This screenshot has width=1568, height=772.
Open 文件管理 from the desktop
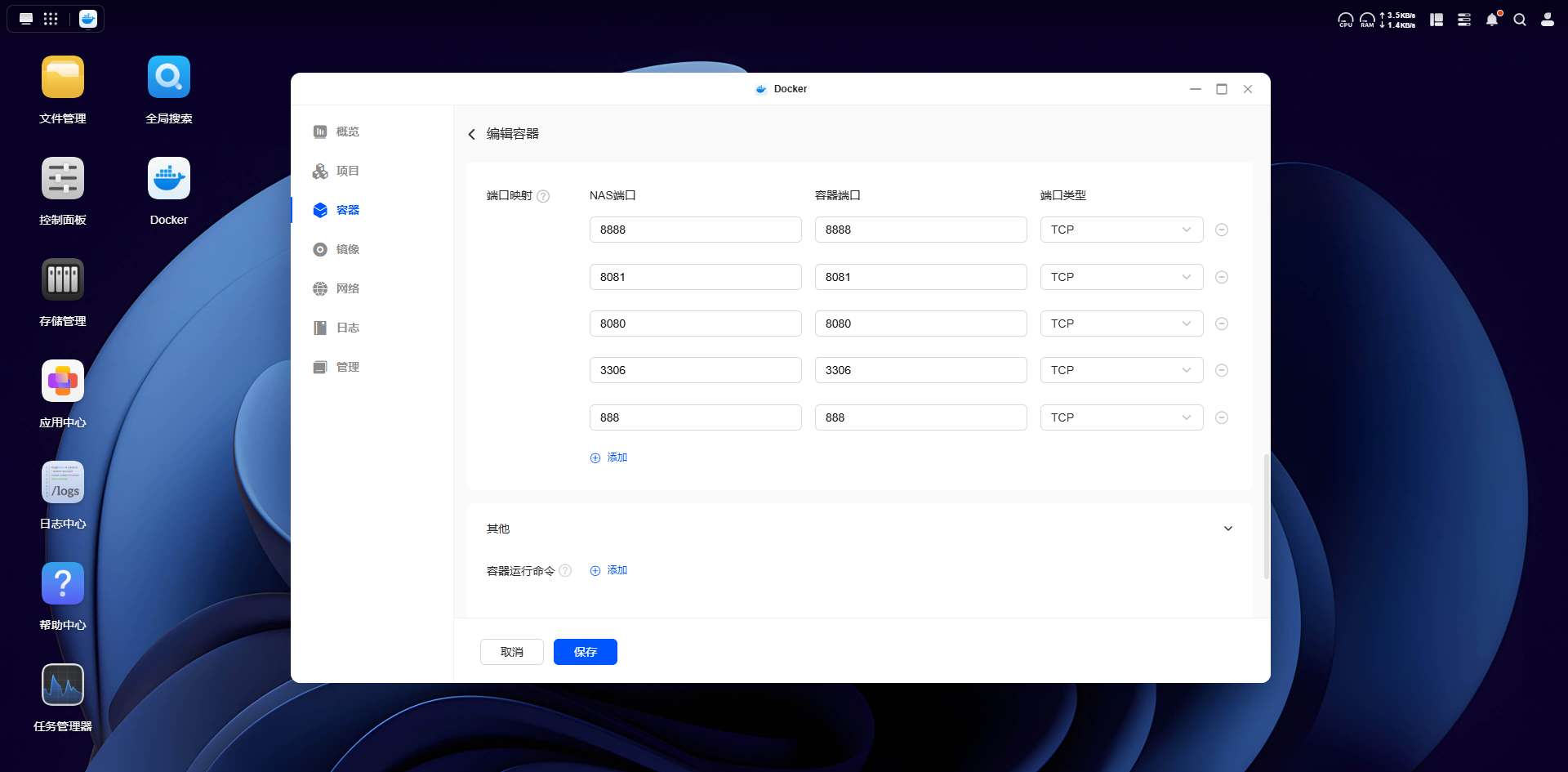(63, 78)
